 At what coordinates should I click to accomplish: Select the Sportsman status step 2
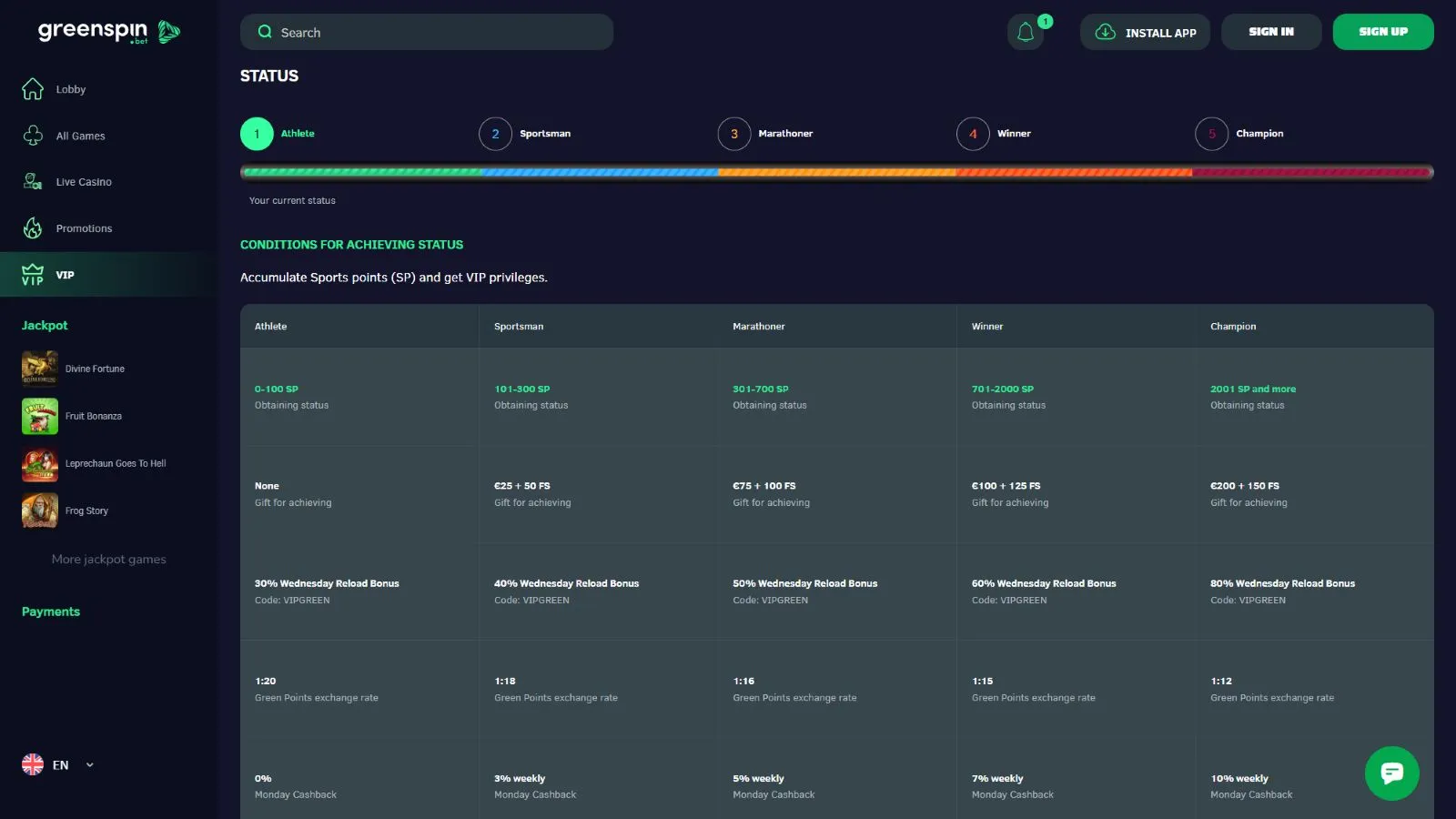coord(495,134)
